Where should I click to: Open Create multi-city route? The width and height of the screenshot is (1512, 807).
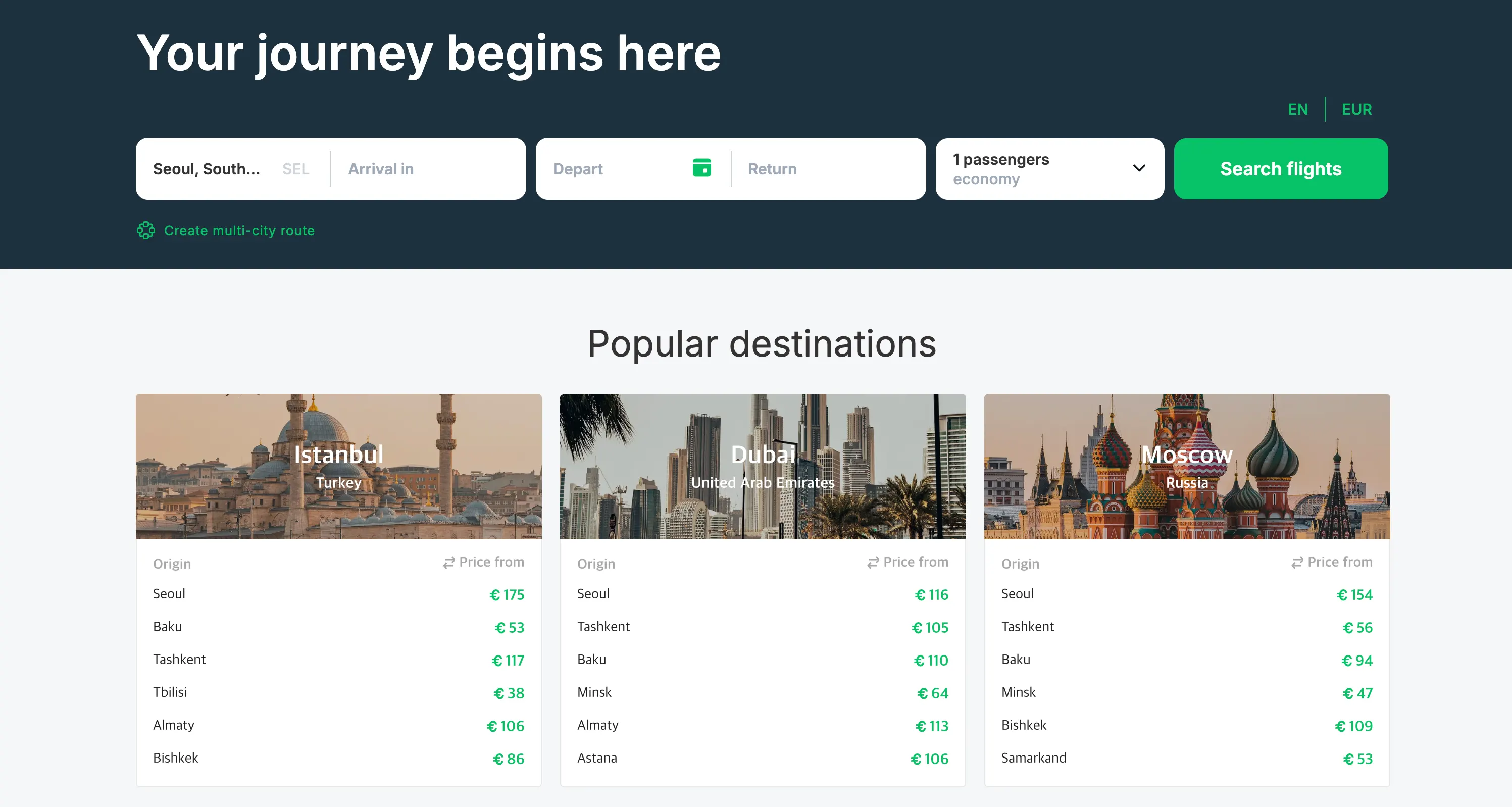coord(239,230)
